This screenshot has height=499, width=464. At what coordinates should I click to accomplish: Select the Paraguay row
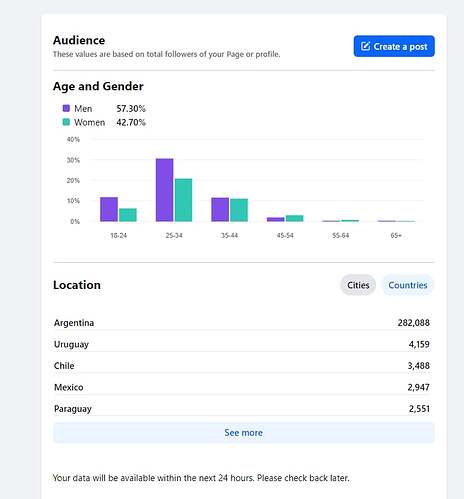pyautogui.click(x=242, y=408)
